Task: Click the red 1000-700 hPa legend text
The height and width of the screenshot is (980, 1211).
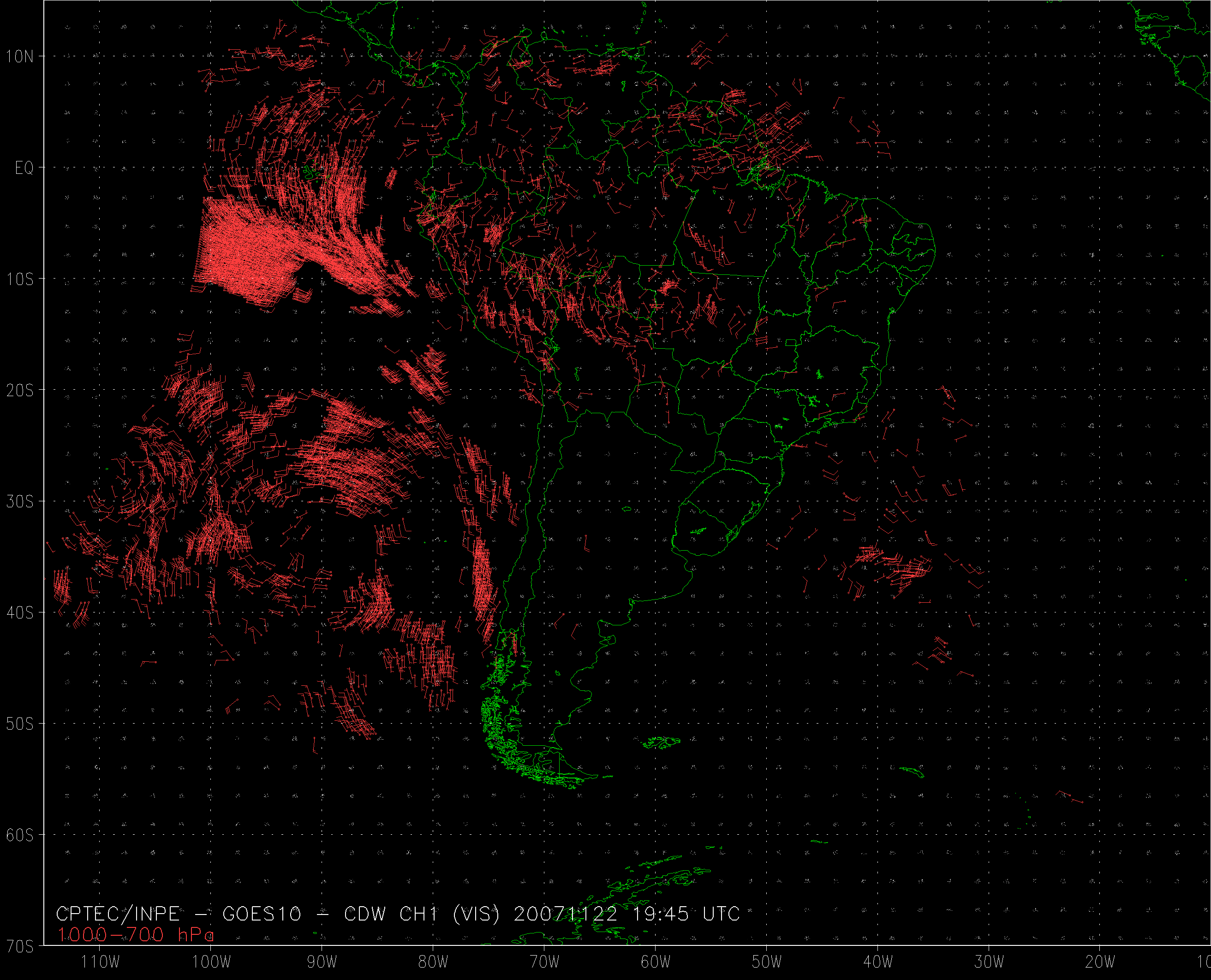Action: [136, 935]
